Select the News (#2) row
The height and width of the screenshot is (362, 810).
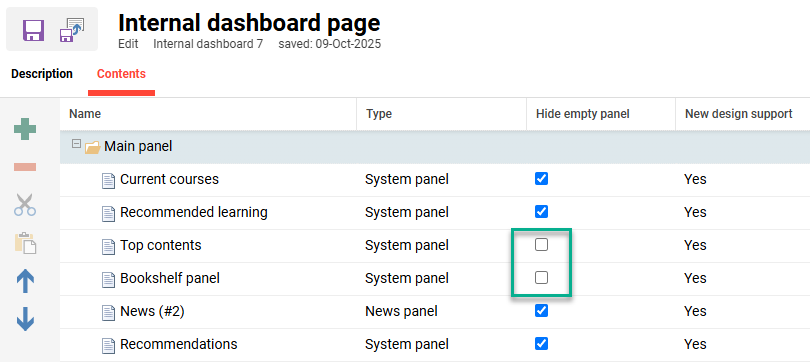pos(435,312)
